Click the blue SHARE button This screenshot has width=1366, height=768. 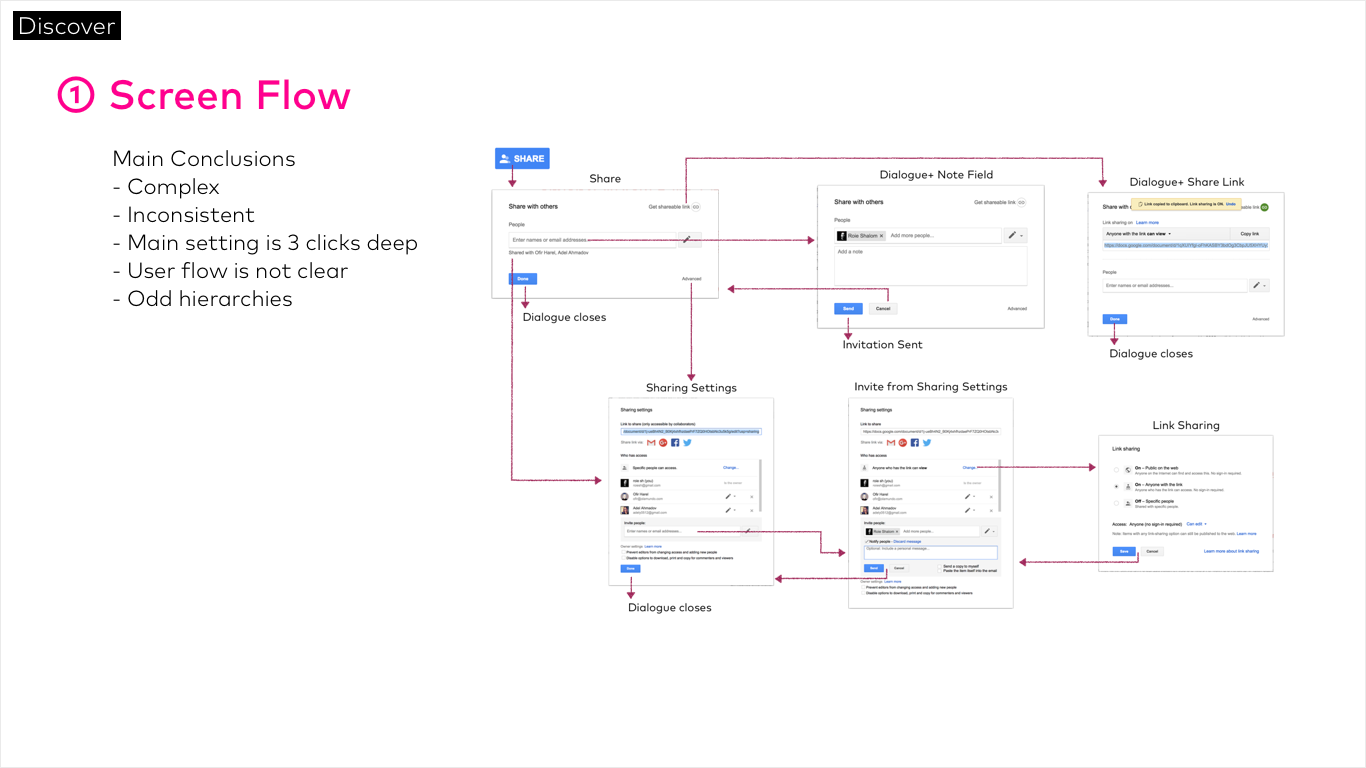coord(522,158)
